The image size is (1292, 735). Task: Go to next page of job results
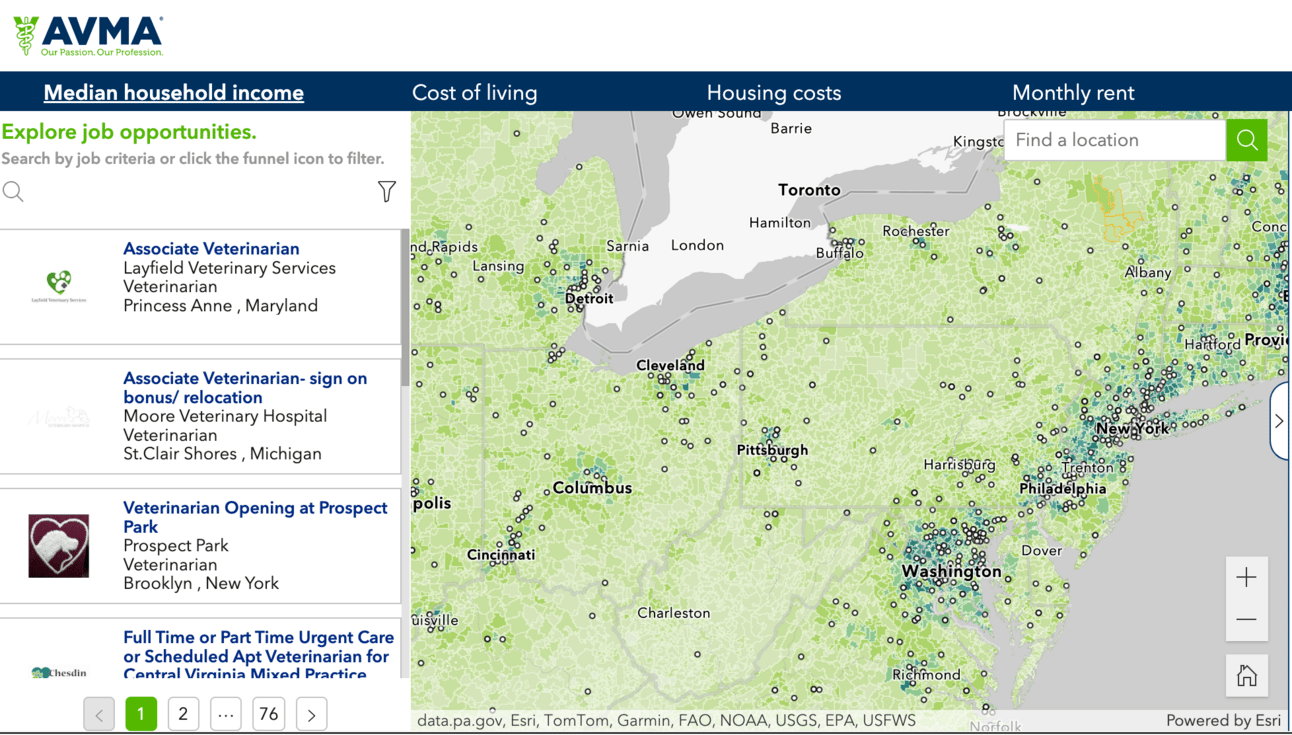312,714
